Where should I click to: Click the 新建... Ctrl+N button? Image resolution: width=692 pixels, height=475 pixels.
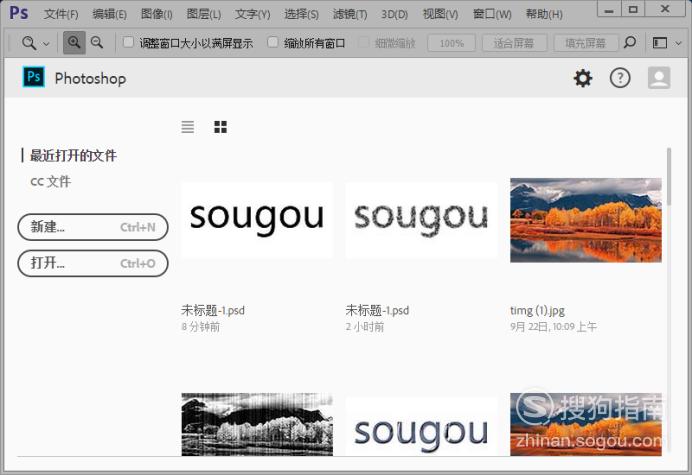click(x=93, y=227)
